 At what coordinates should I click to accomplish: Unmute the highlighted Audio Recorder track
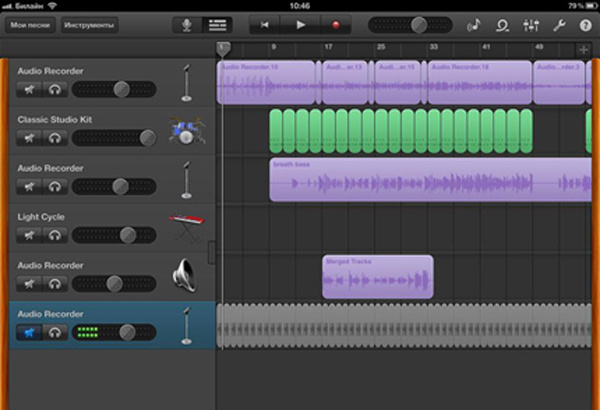tap(29, 333)
